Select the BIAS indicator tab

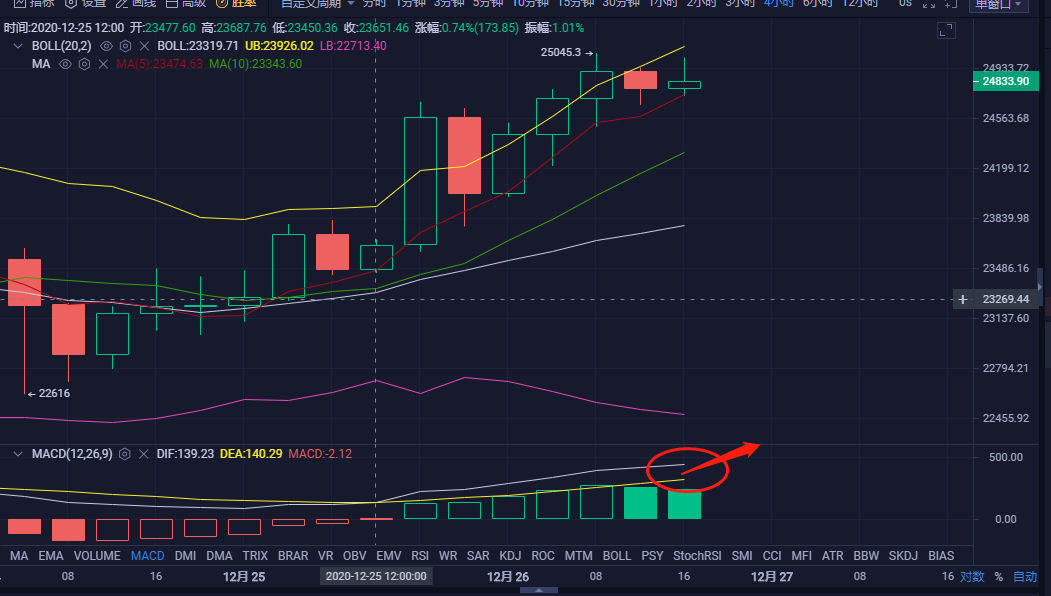(941, 556)
